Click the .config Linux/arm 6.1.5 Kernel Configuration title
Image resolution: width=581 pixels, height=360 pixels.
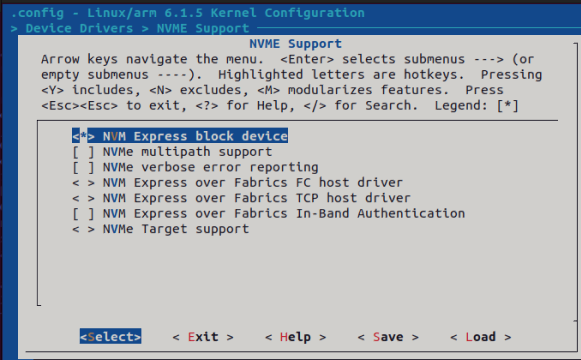187,13
